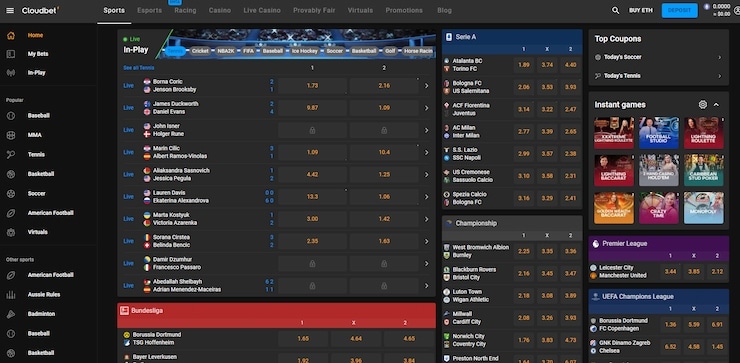Expand Marta Kostyuk match markets arrow
Image resolution: width=740 pixels, height=363 pixels.
426,219
